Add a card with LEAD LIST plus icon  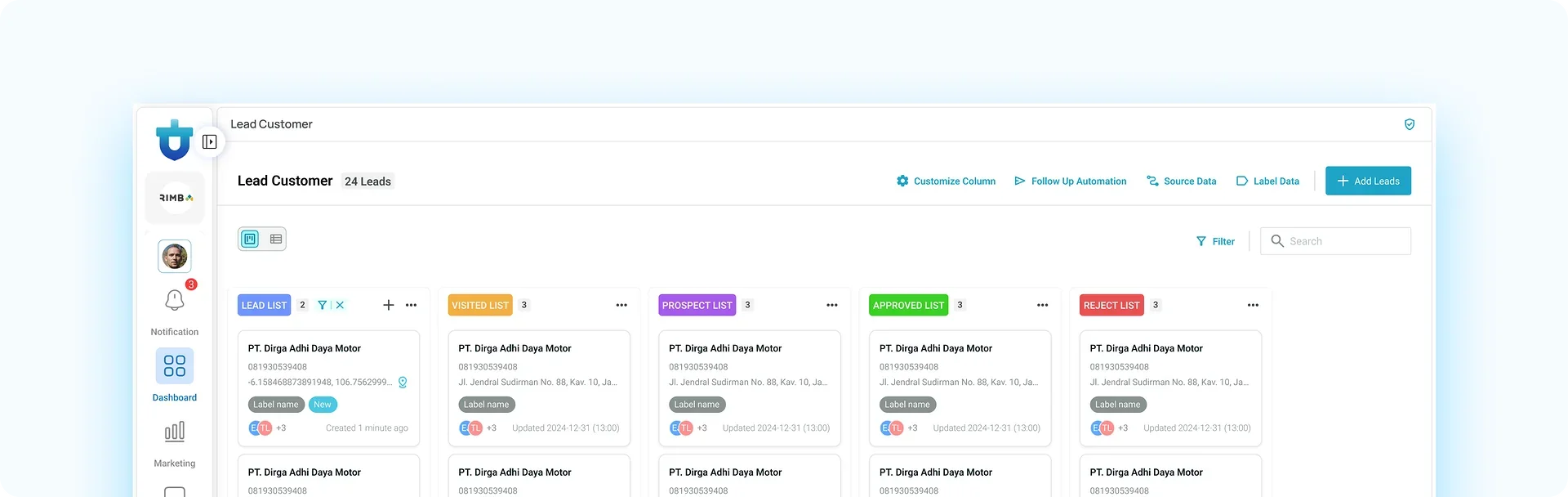pos(389,305)
